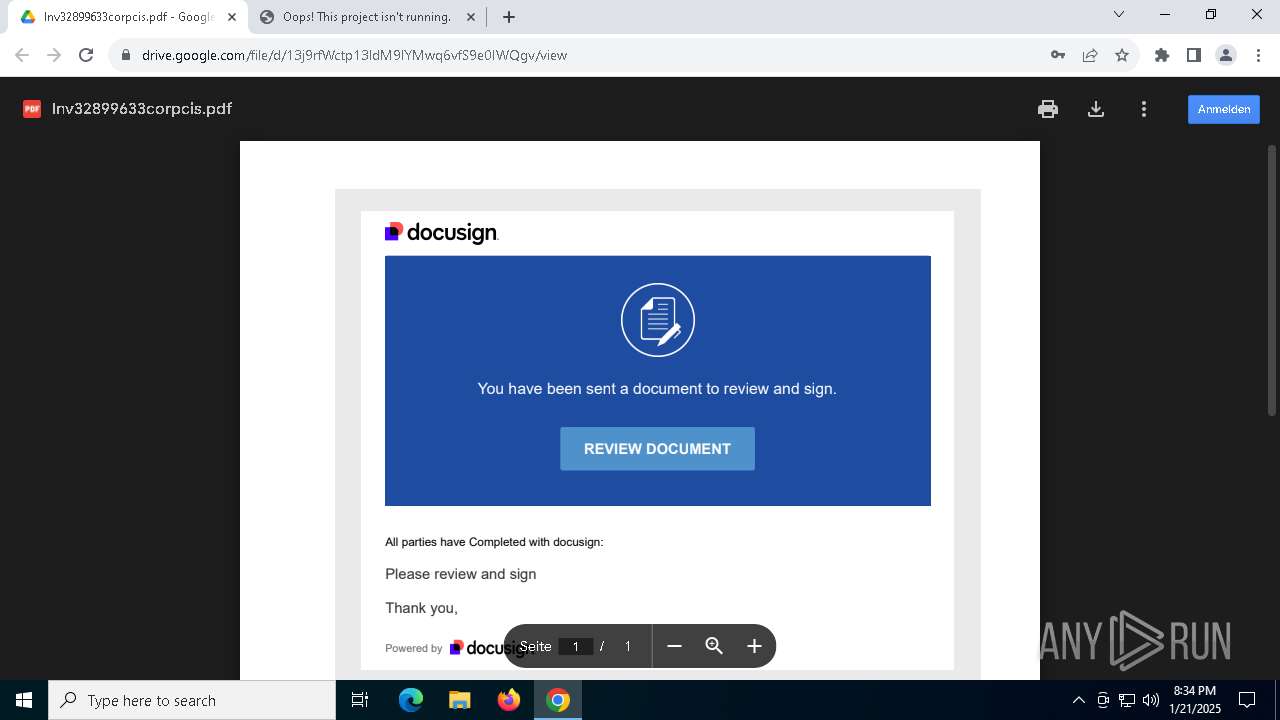The height and width of the screenshot is (720, 1280).
Task: Click the document-and-pen circle icon
Action: tap(657, 320)
